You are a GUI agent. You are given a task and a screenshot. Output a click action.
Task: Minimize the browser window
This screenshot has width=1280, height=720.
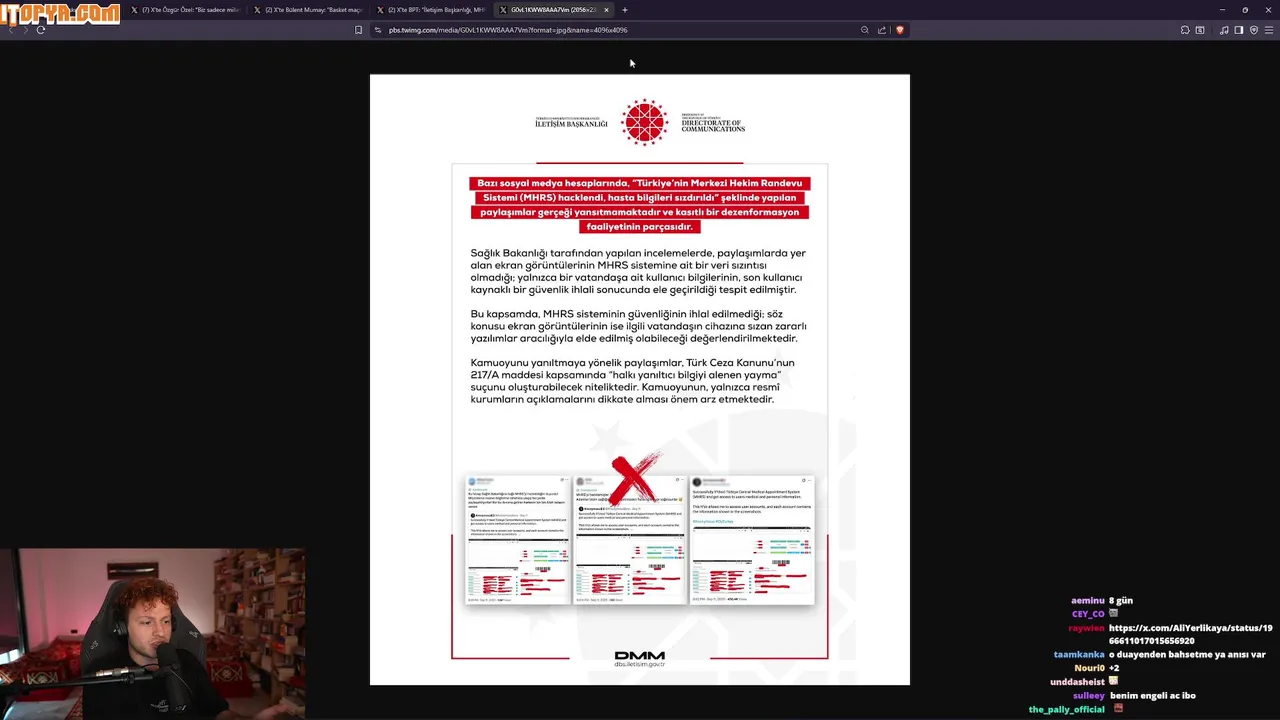point(1222,10)
